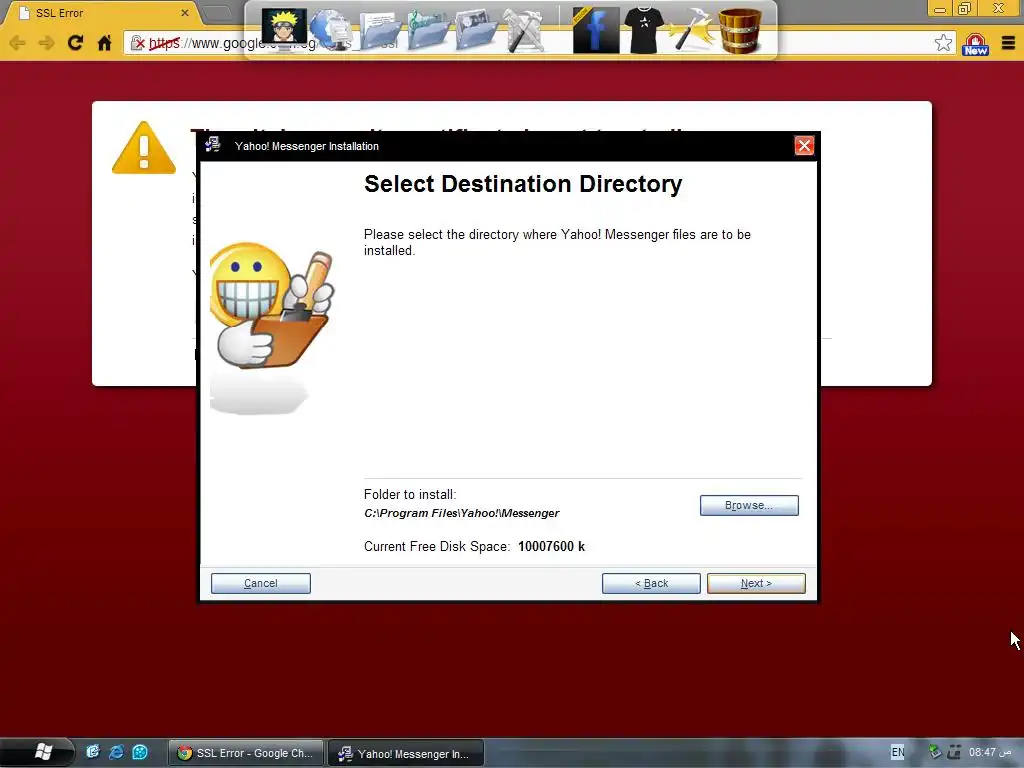Open the globe network icon in the dock
This screenshot has height=768, width=1024.
click(331, 30)
